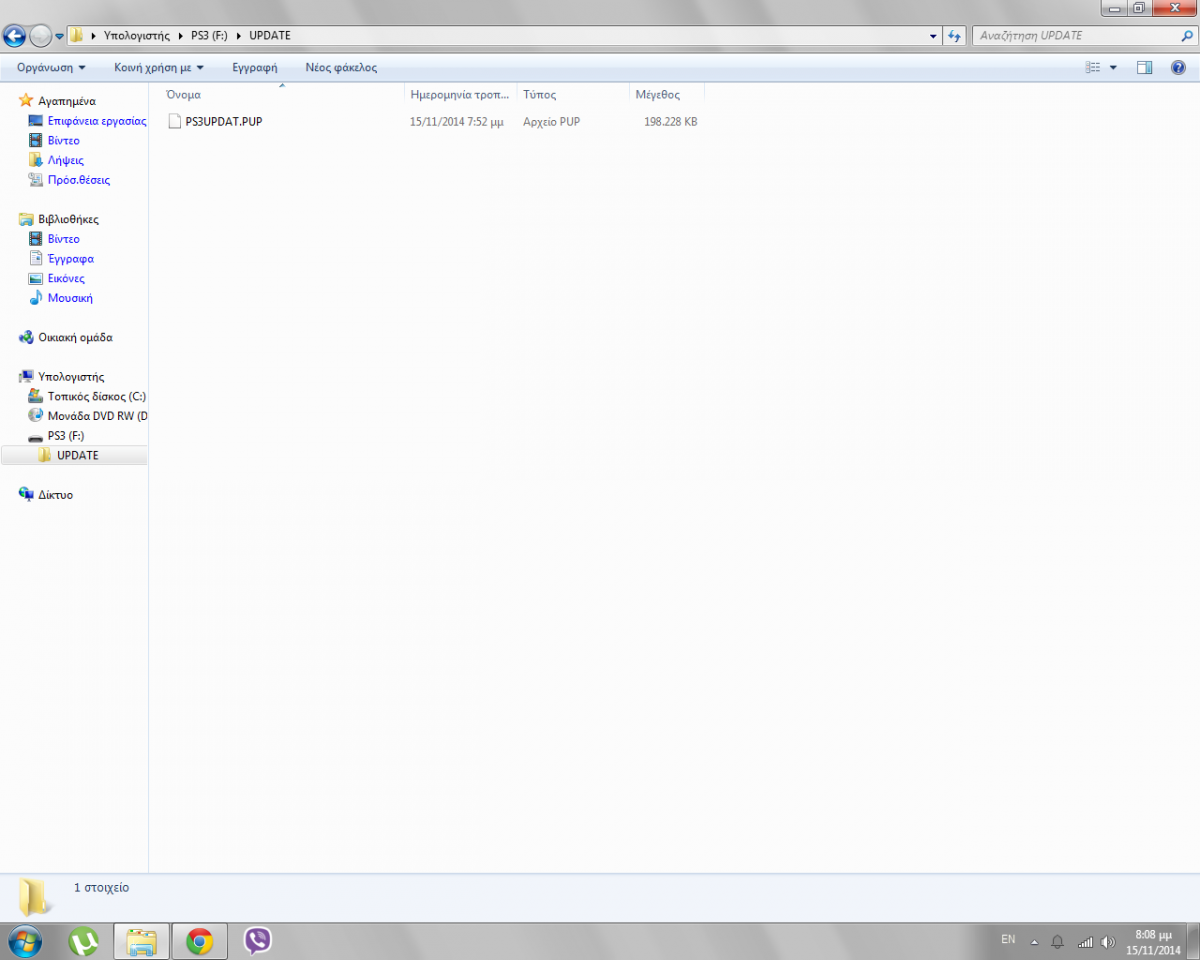1200x960 pixels.
Task: Sort by the Τύπος column header
Action: (573, 94)
